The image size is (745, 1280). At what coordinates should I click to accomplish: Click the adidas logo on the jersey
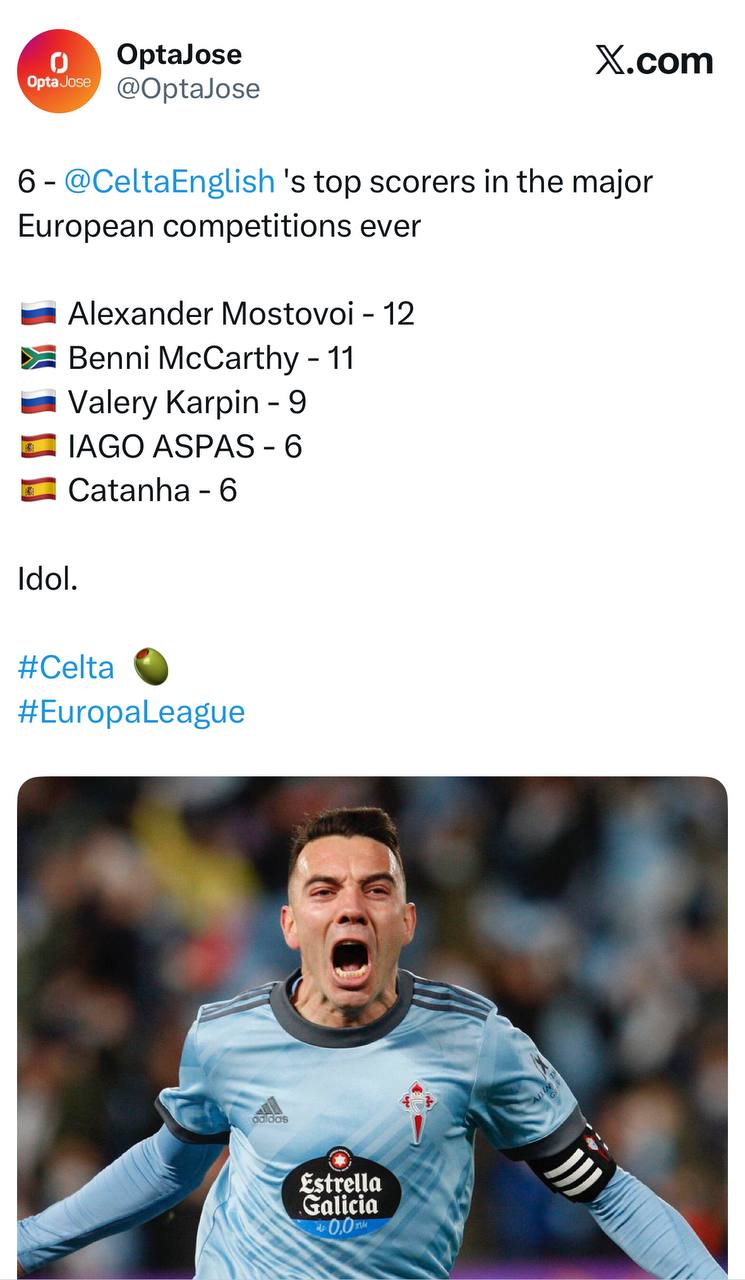point(270,1110)
